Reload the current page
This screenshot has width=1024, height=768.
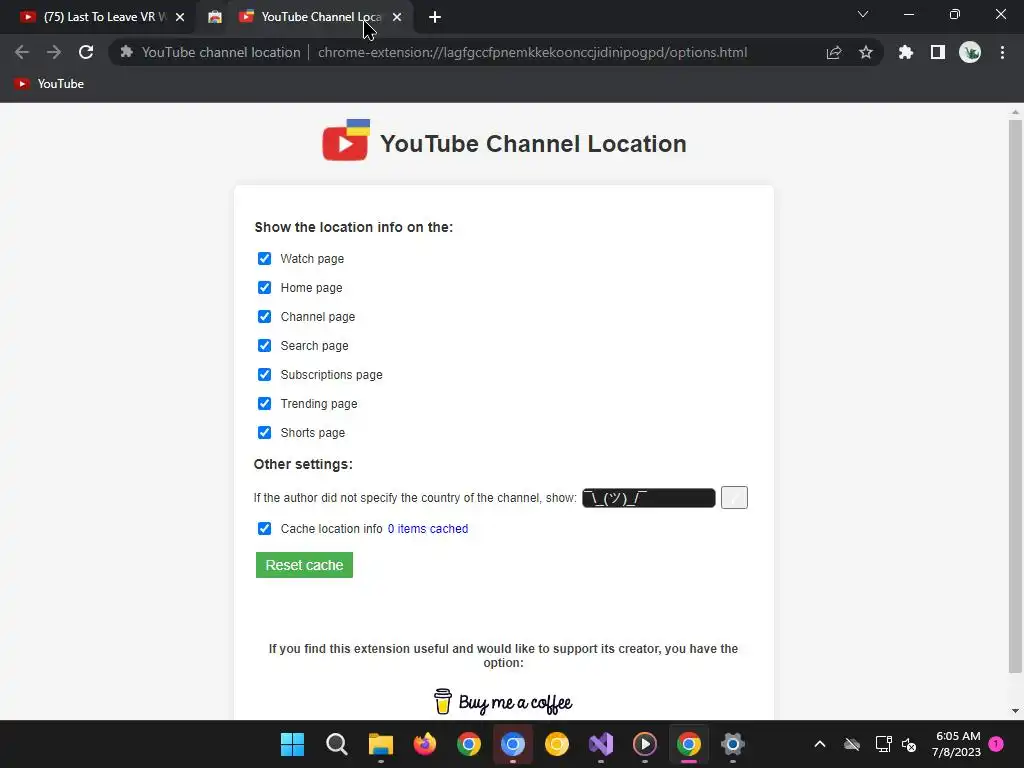86,52
